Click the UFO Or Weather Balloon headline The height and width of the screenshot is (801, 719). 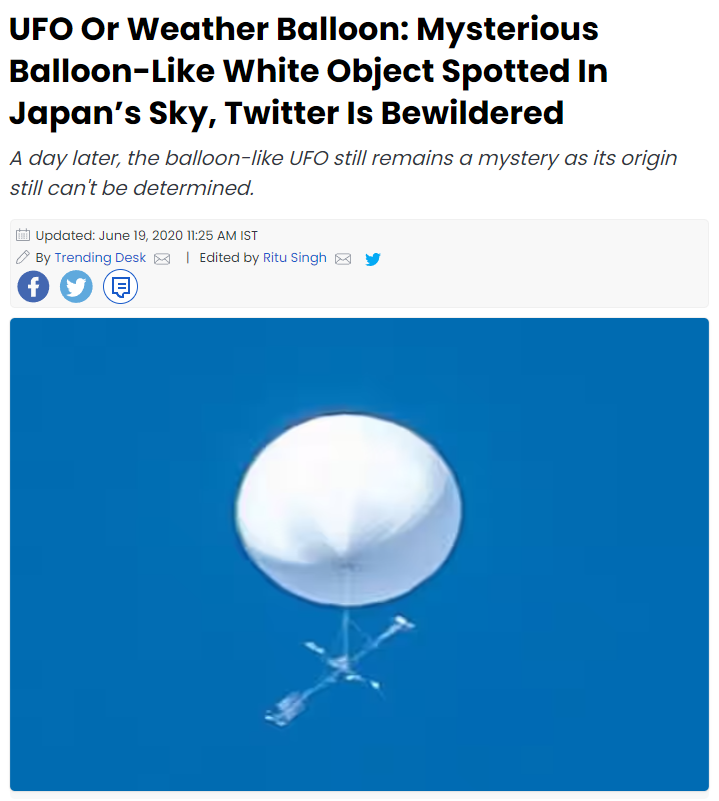pos(309,70)
